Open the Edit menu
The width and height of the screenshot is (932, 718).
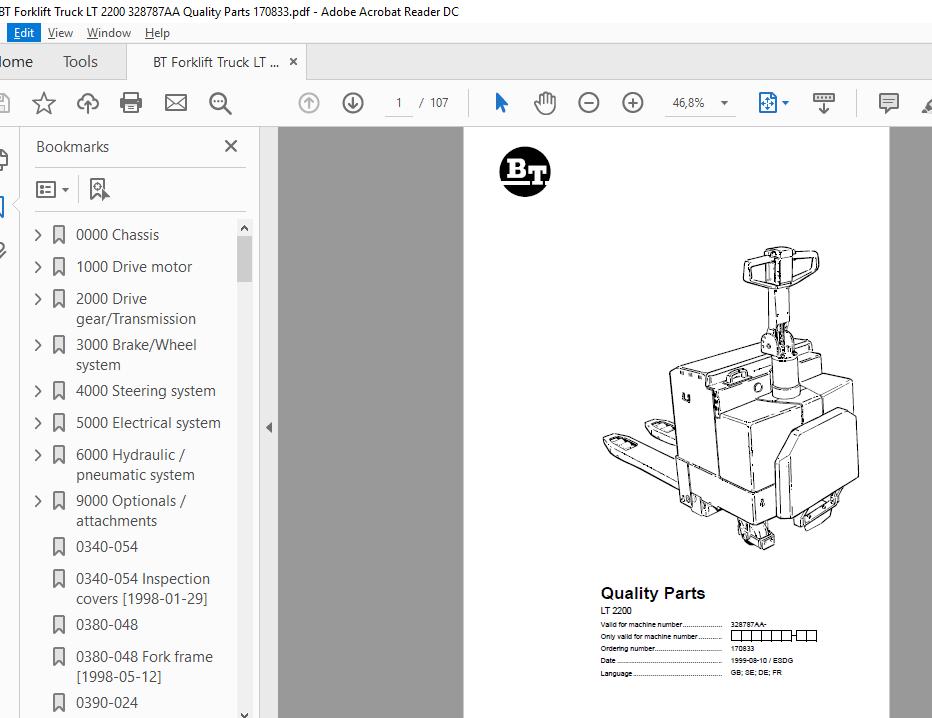click(24, 33)
